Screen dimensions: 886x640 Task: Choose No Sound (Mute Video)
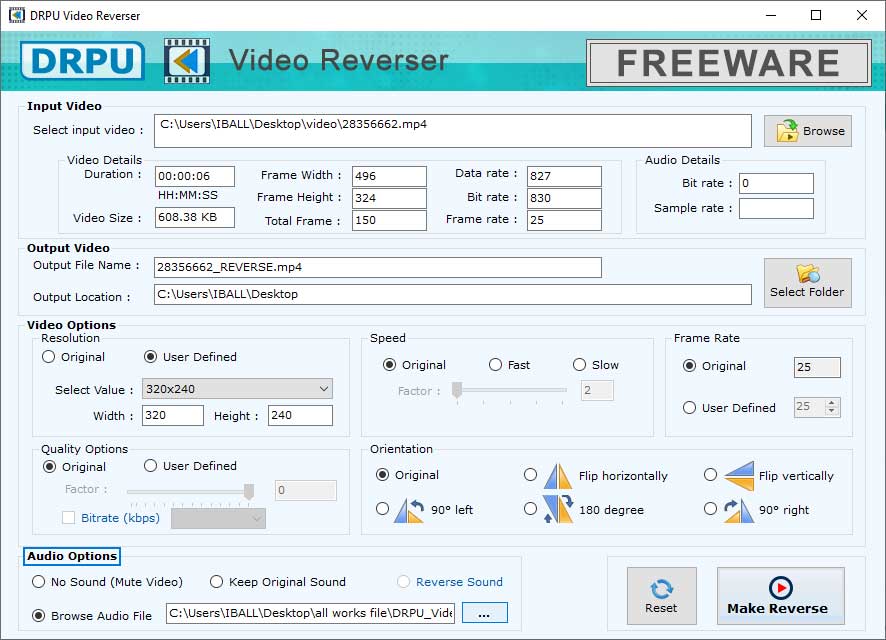tap(38, 582)
